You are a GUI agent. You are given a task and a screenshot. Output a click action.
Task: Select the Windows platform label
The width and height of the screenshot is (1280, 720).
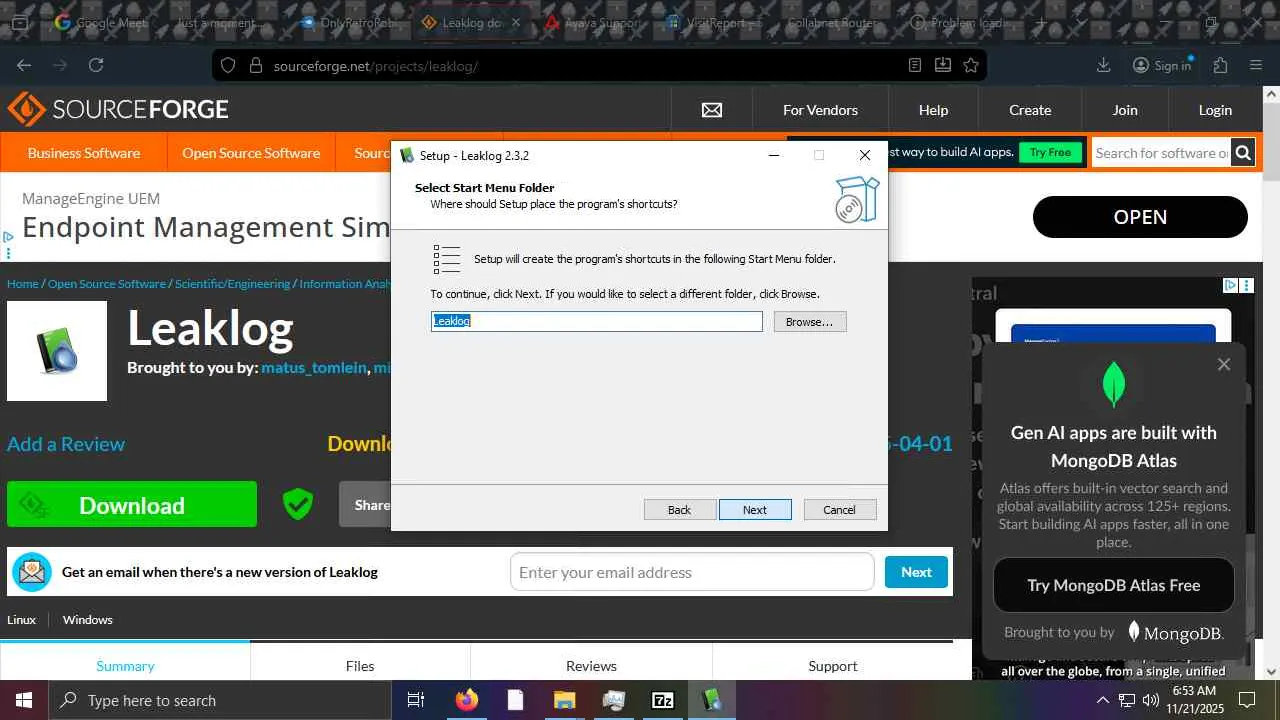click(x=88, y=620)
